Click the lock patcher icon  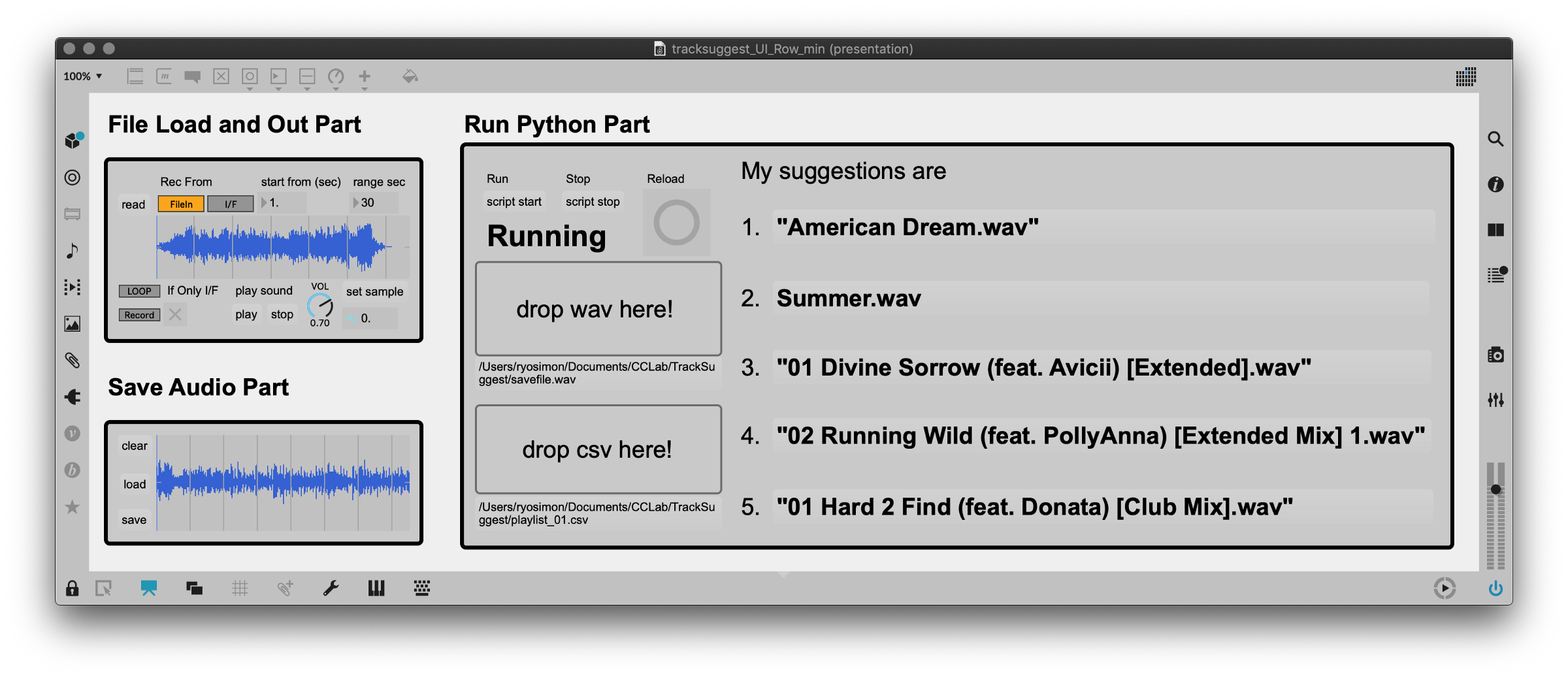tap(72, 589)
